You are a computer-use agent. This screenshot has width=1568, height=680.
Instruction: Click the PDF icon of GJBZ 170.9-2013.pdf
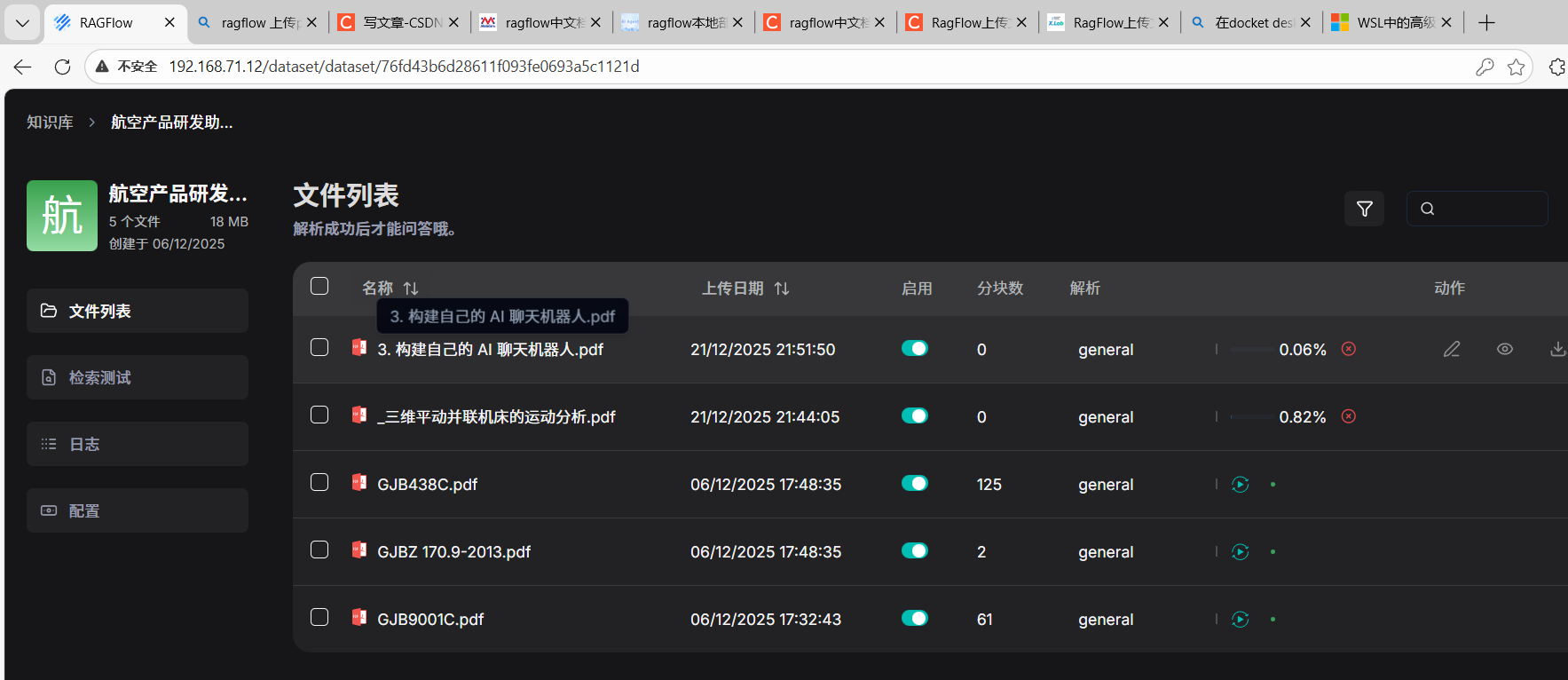[x=359, y=550]
